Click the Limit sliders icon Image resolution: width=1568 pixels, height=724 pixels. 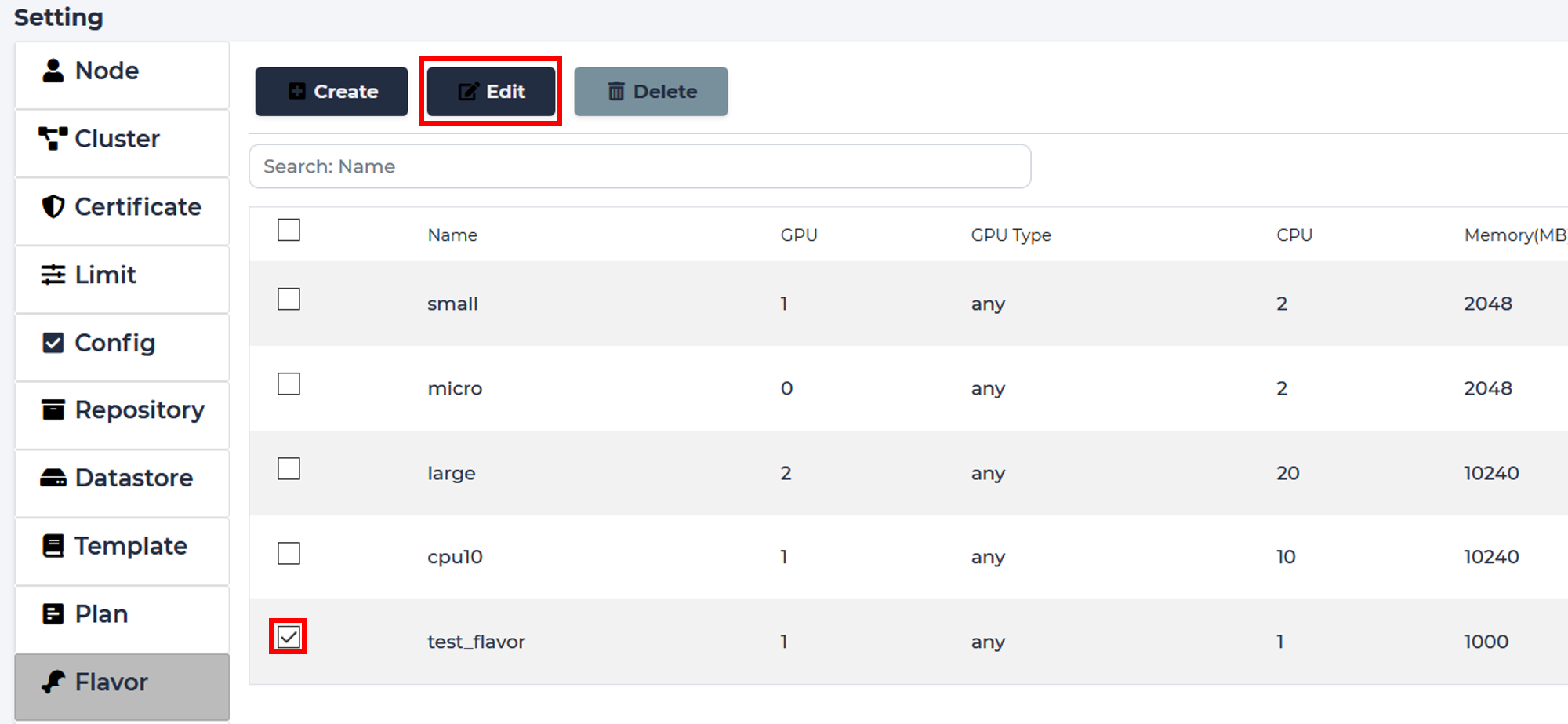pos(53,275)
